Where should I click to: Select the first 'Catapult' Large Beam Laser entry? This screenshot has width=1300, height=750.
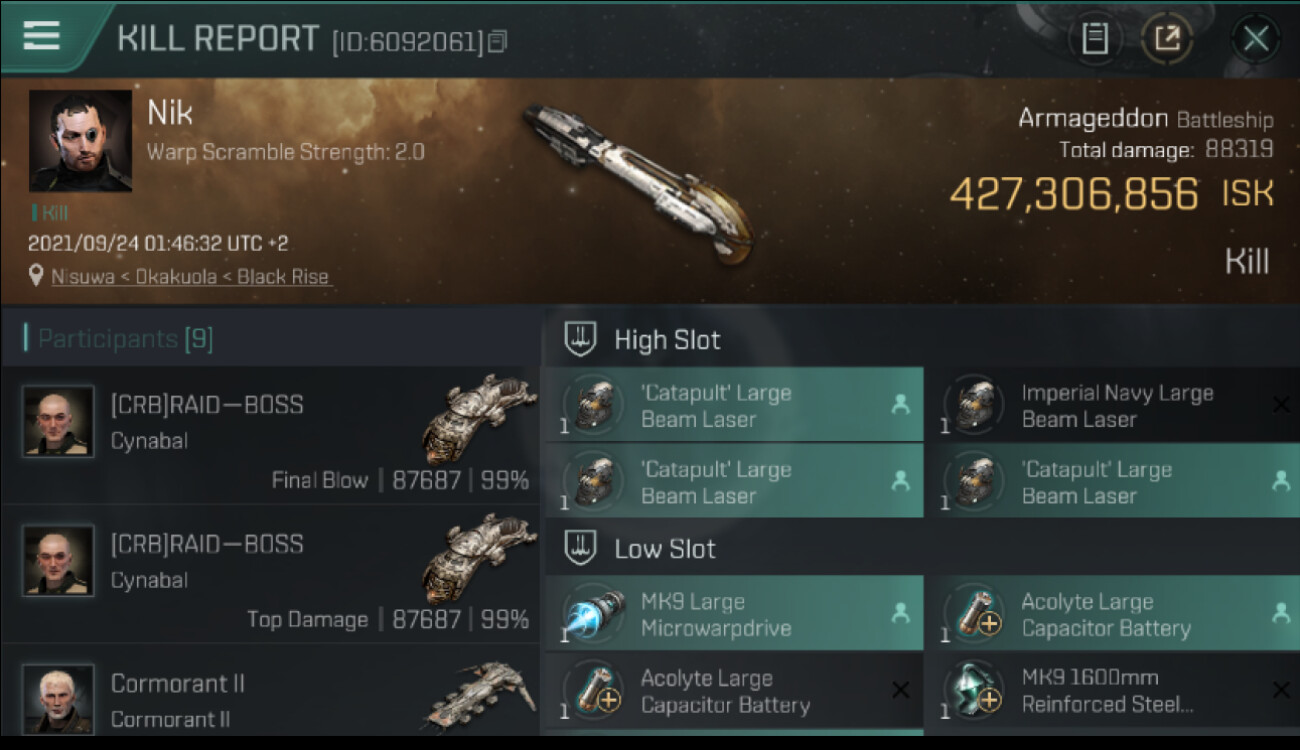[733, 405]
